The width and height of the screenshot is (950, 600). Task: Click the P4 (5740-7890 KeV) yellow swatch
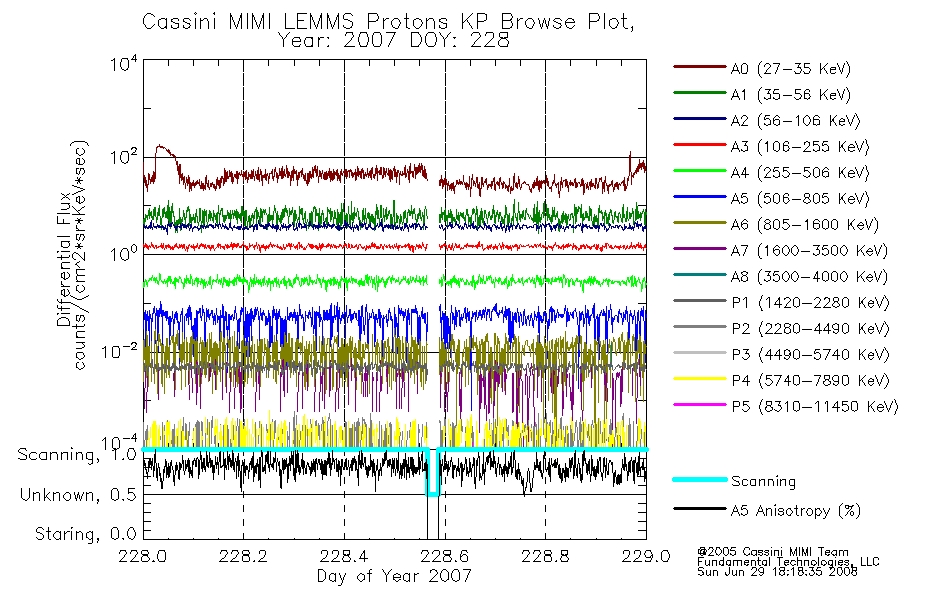coord(700,379)
